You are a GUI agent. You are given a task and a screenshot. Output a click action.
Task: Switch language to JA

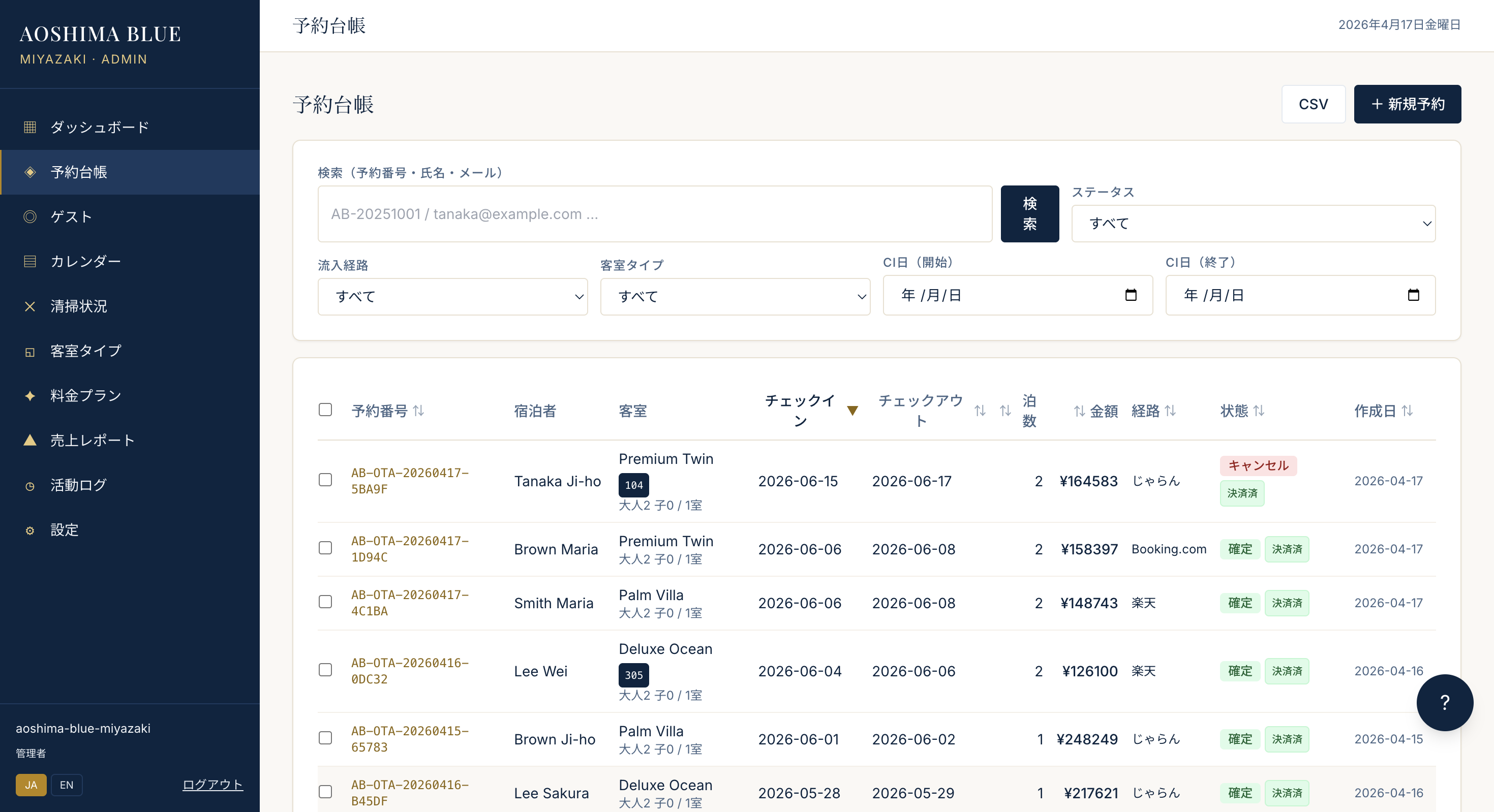point(31,786)
